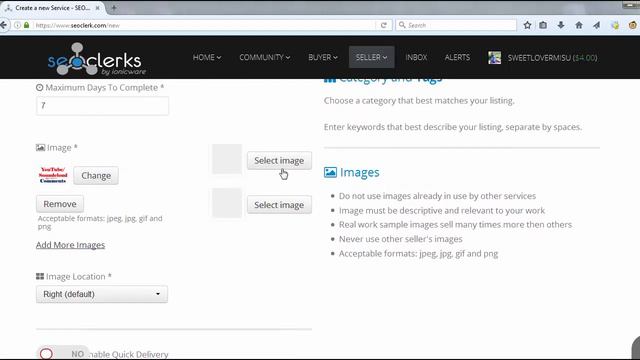Open a new browser tab with plus button

point(114,8)
